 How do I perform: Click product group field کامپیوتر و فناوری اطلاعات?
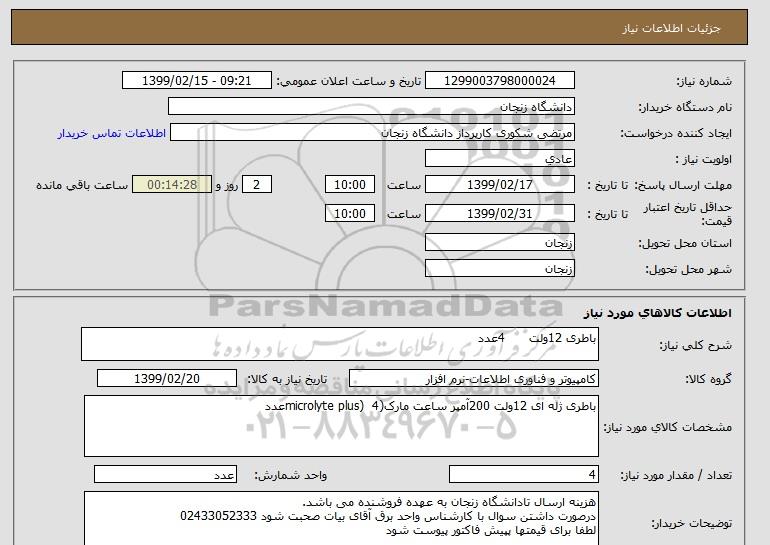473,379
